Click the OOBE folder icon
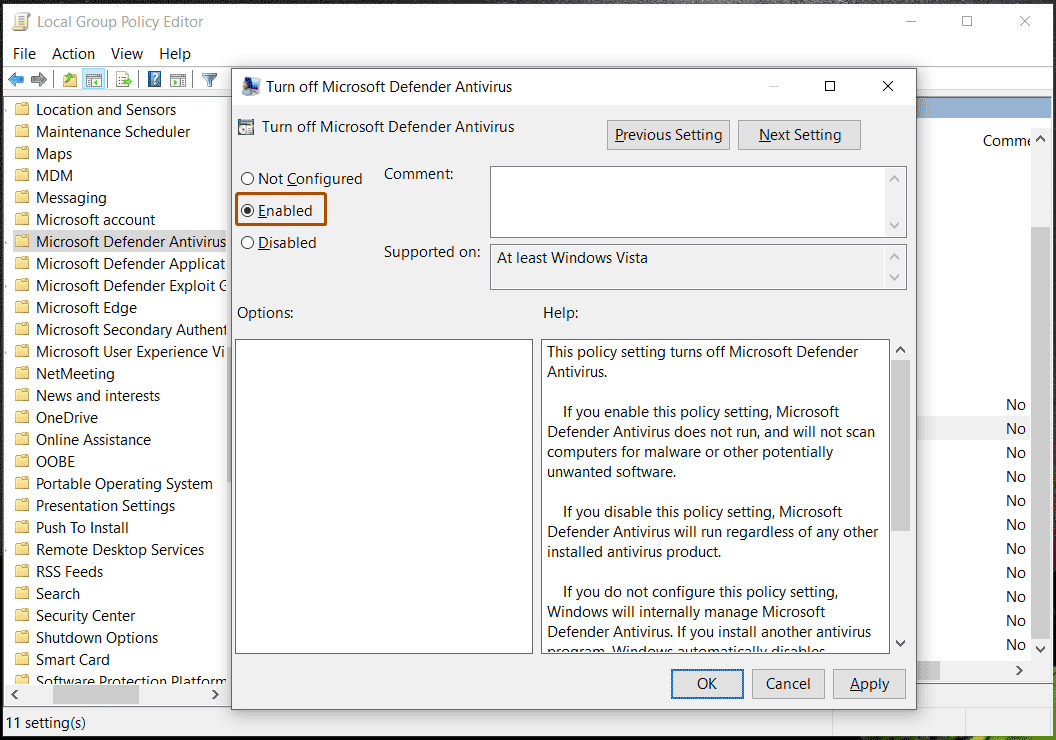Viewport: 1056px width, 740px height. (22, 461)
